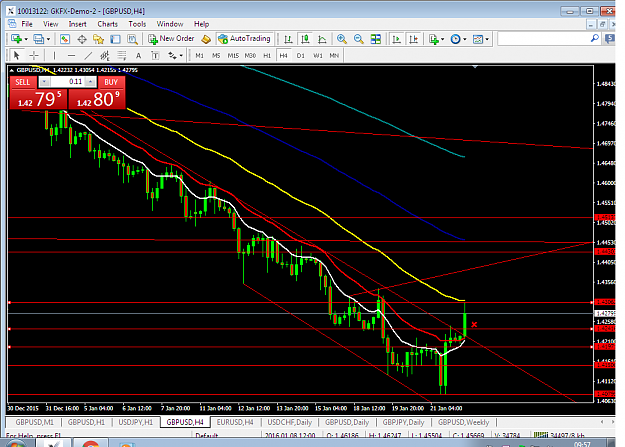Toggle chart auto scroll
The height and width of the screenshot is (447, 625).
[x=396, y=39]
